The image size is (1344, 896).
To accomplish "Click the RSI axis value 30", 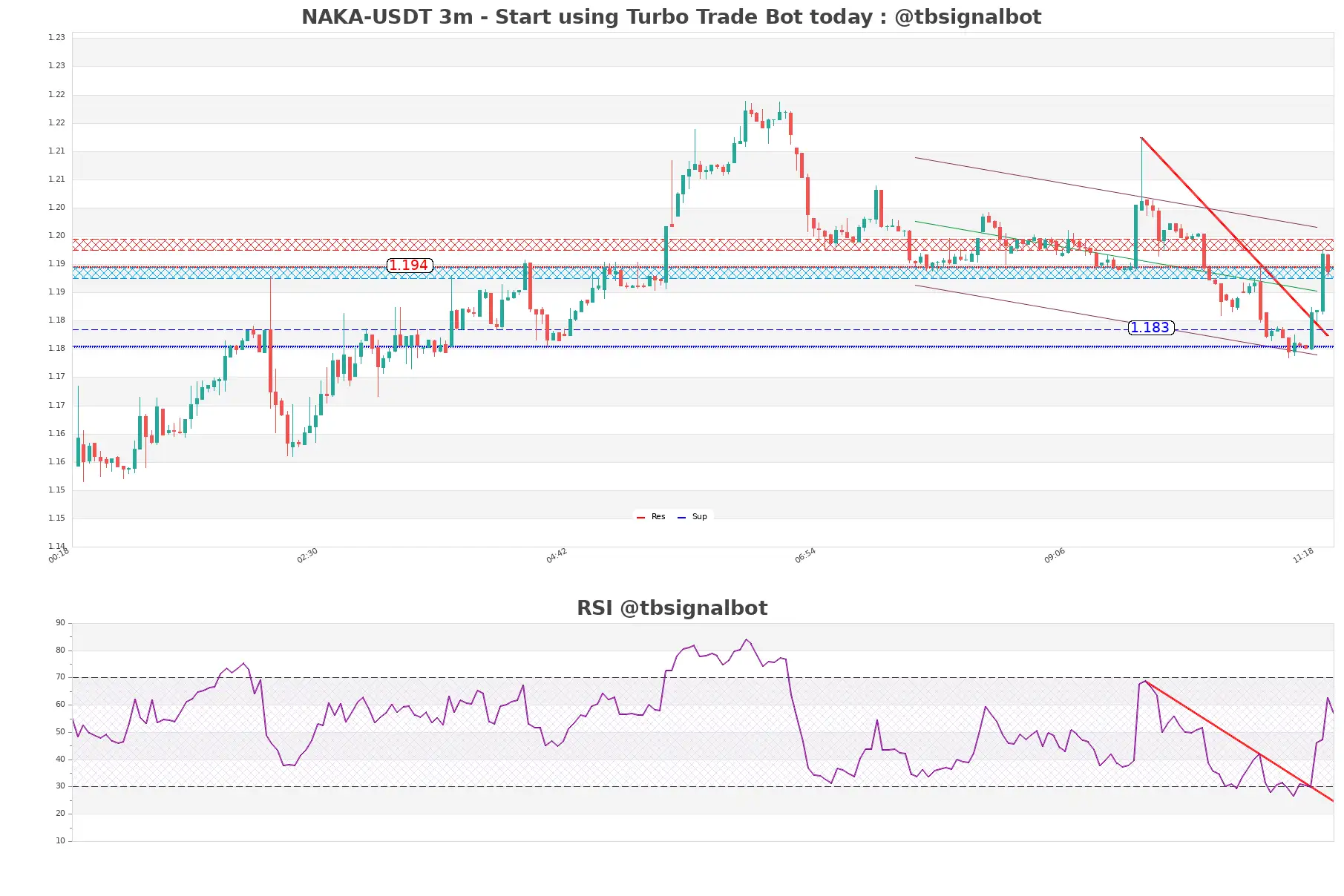I will (x=60, y=786).
